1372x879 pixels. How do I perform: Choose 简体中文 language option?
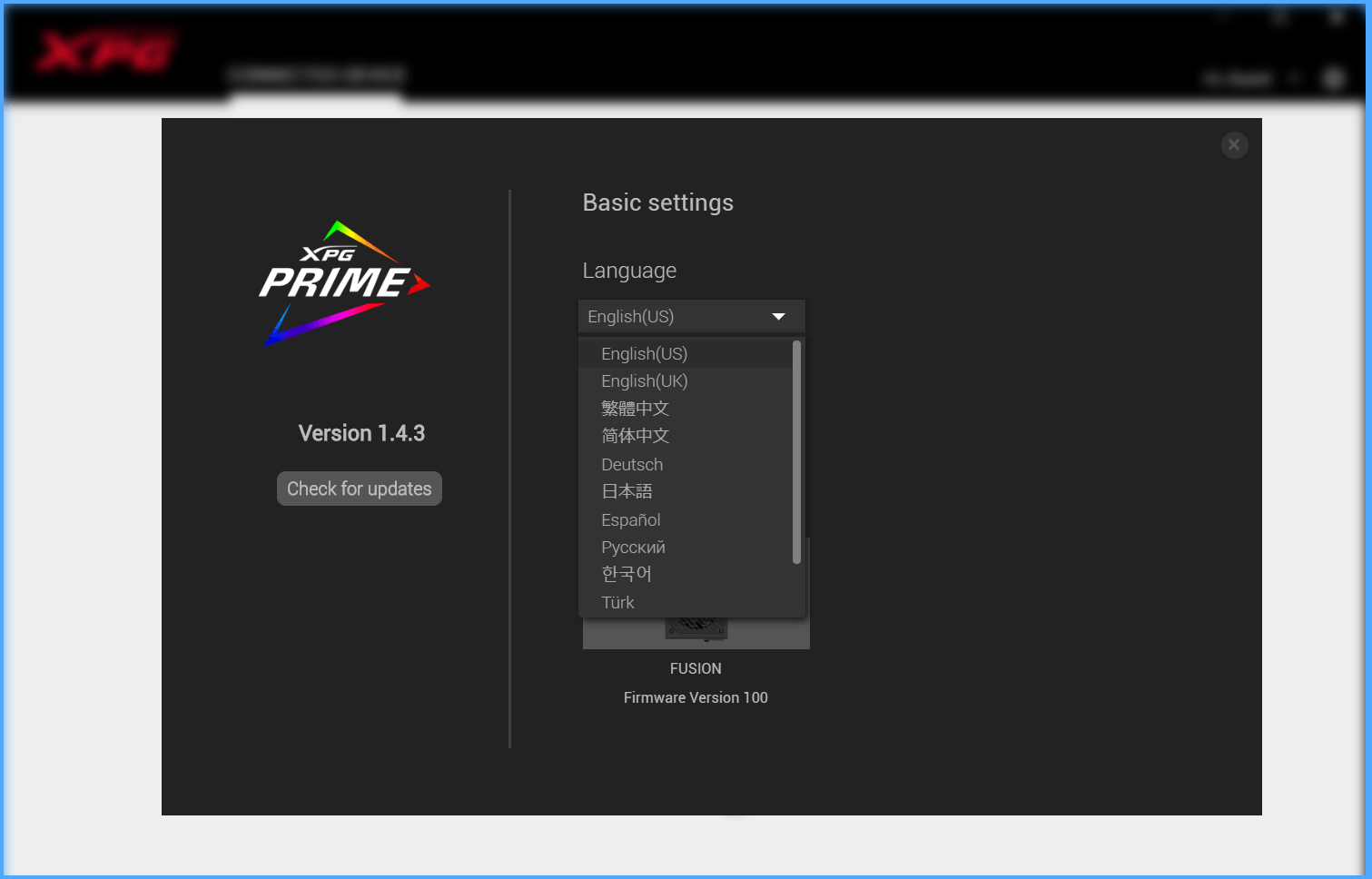coord(686,436)
